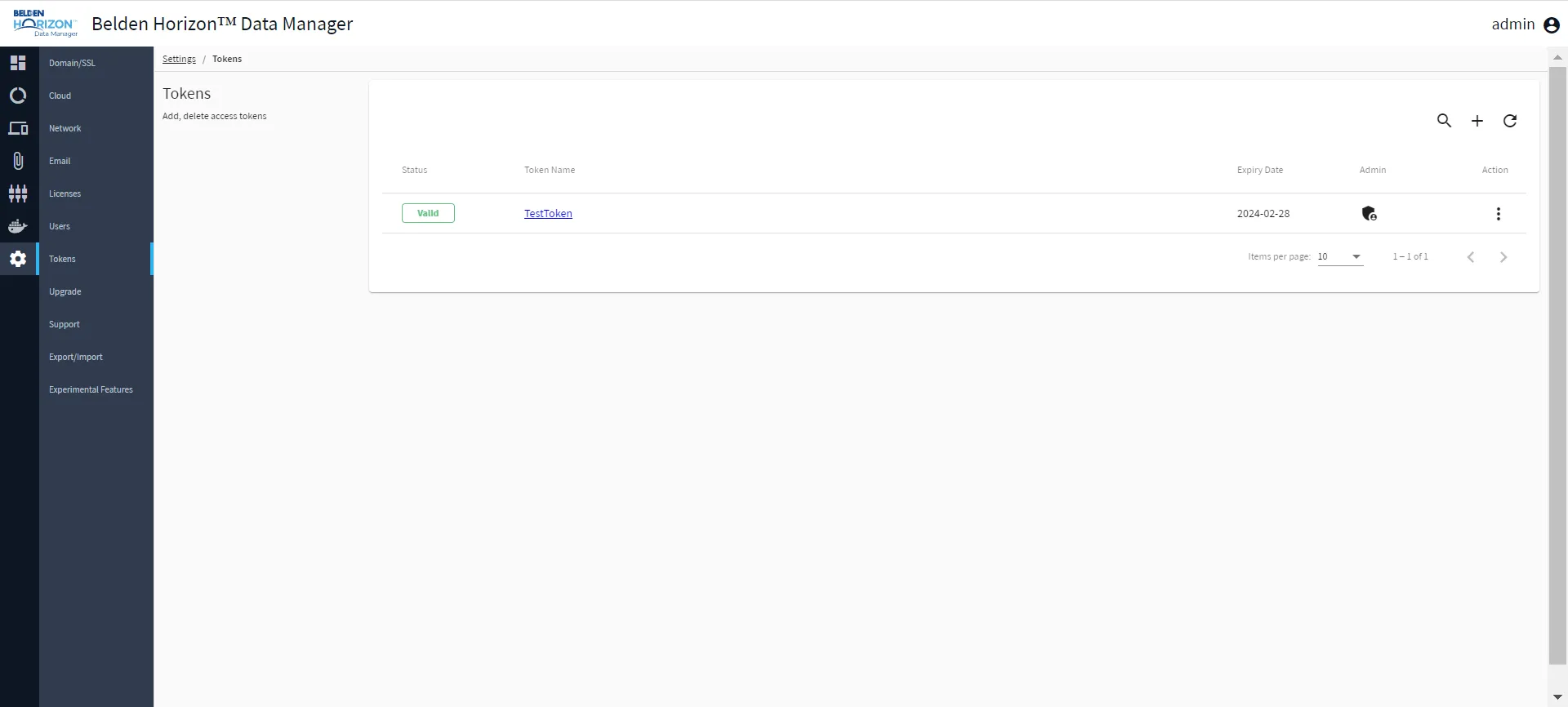Viewport: 1568px width, 707px height.
Task: Open the Upgrade settings page
Action: [x=96, y=291]
